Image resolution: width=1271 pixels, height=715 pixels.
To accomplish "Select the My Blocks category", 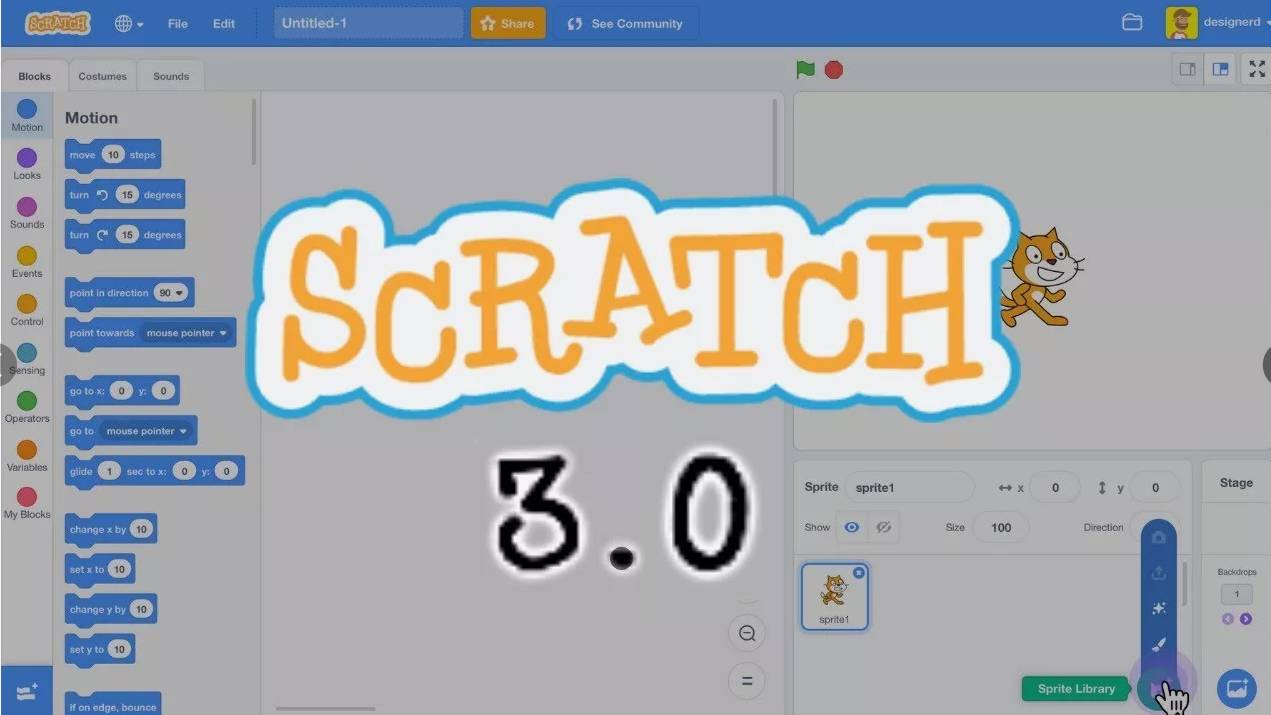I will click(27, 503).
